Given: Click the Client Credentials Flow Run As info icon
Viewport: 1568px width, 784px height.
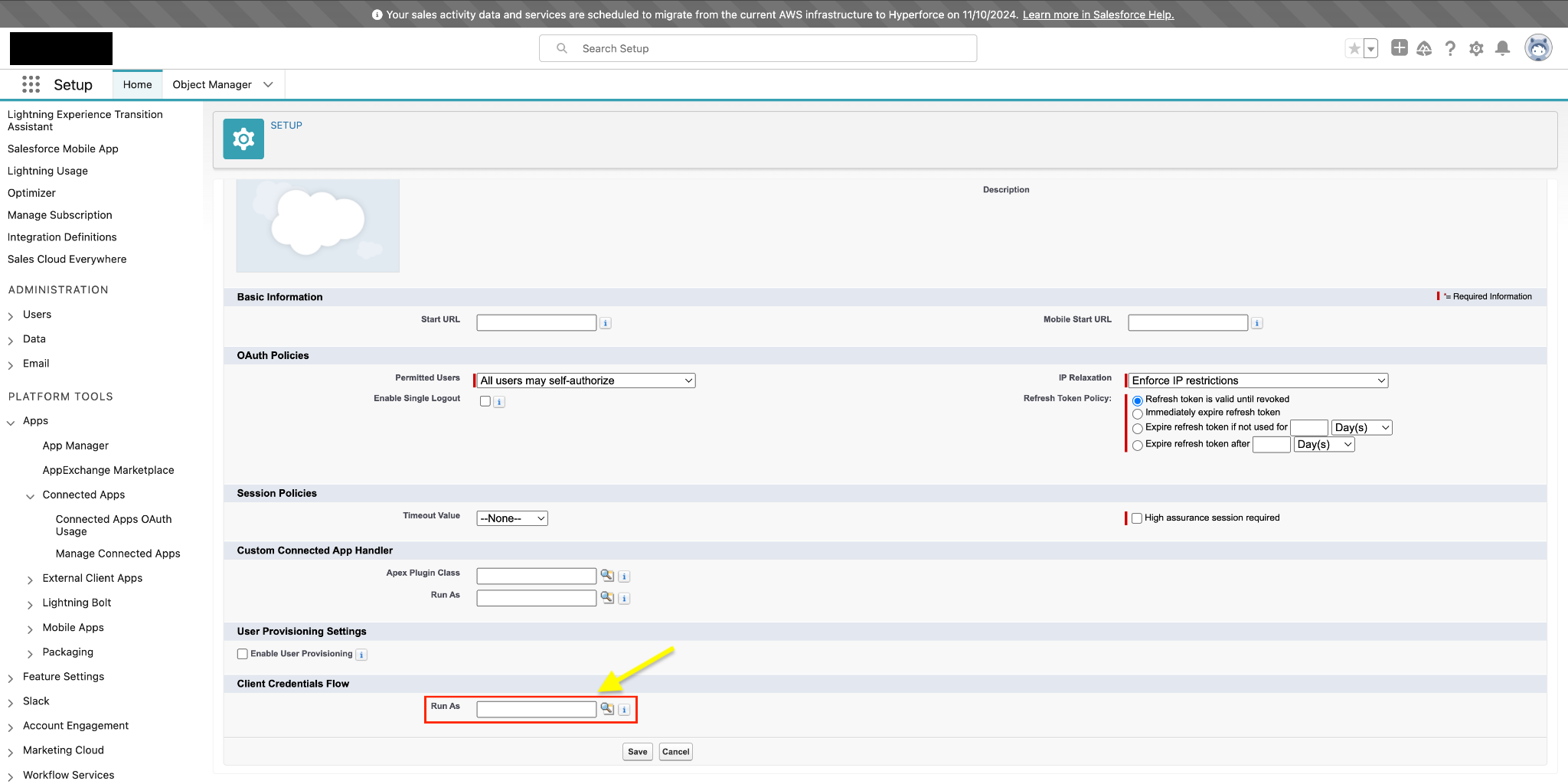Looking at the screenshot, I should click(x=625, y=710).
